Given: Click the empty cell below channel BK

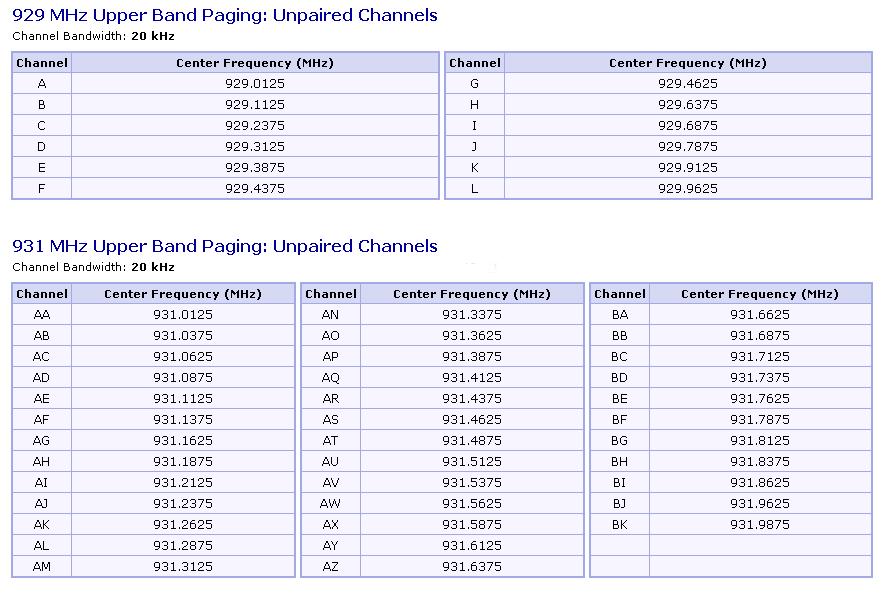Looking at the screenshot, I should pos(619,546).
